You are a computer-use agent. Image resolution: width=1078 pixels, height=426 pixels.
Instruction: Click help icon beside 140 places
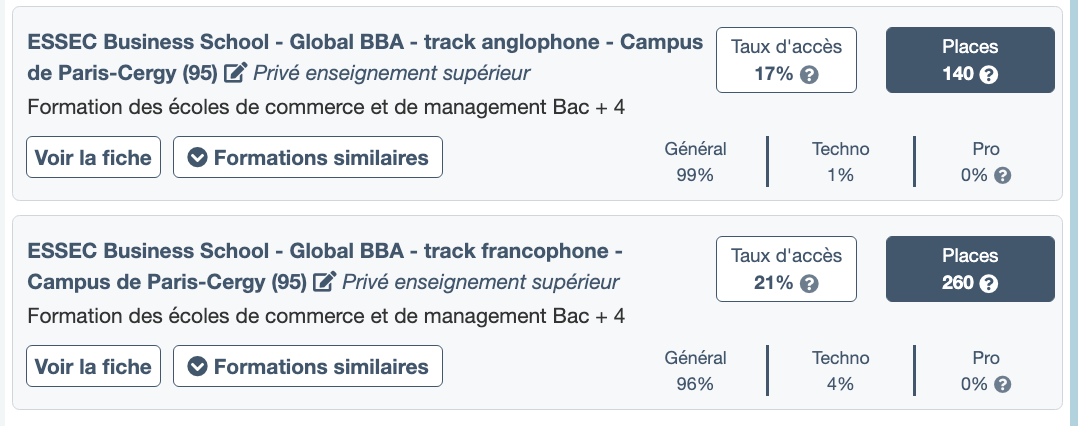point(989,75)
